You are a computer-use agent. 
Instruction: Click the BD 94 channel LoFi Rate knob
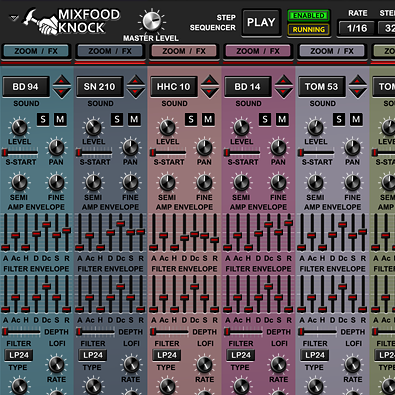56,364
